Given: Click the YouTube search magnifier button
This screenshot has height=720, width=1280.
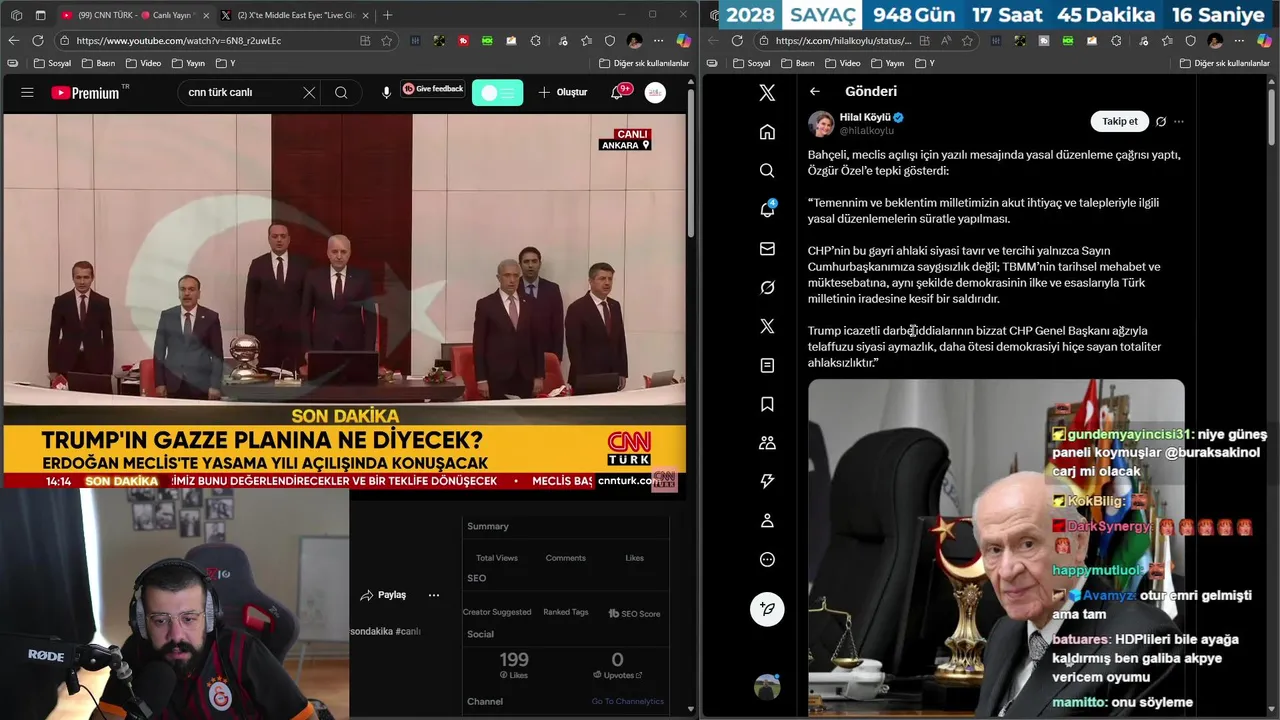Looking at the screenshot, I should click(x=341, y=92).
